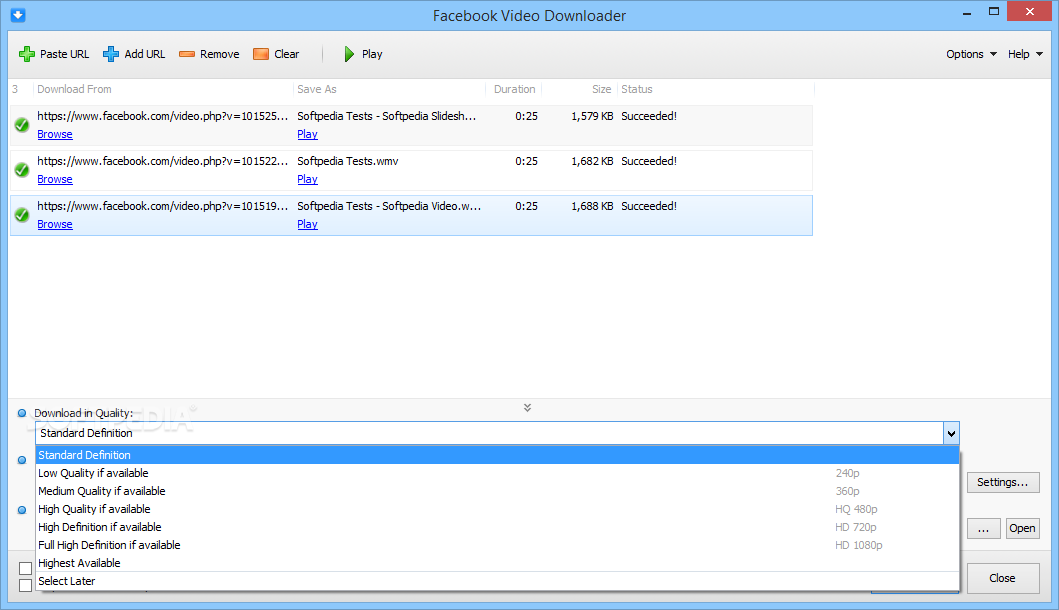Screen dimensions: 1059x610
Task: Maximize the Facebook Video Downloader window
Action: (993, 11)
